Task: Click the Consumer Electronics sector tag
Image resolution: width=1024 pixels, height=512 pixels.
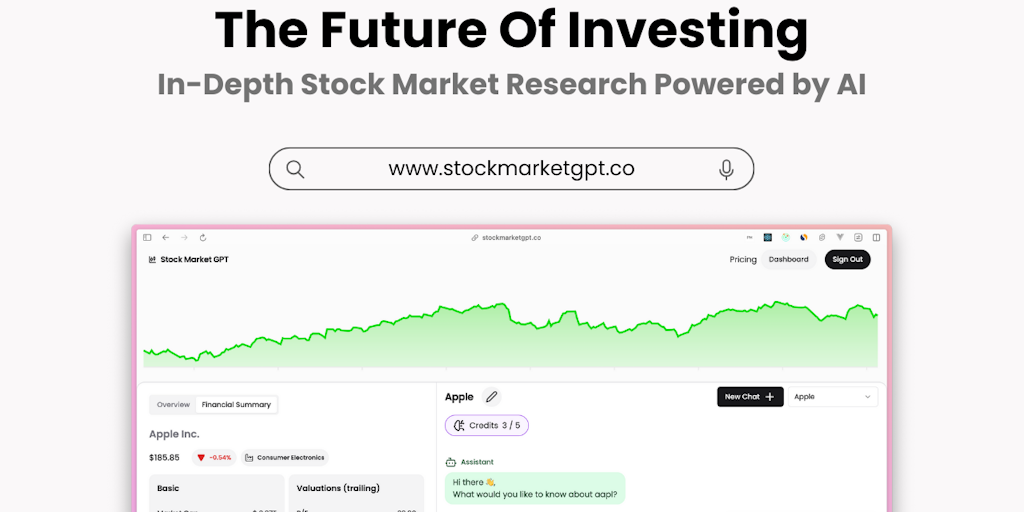Action: [x=284, y=458]
